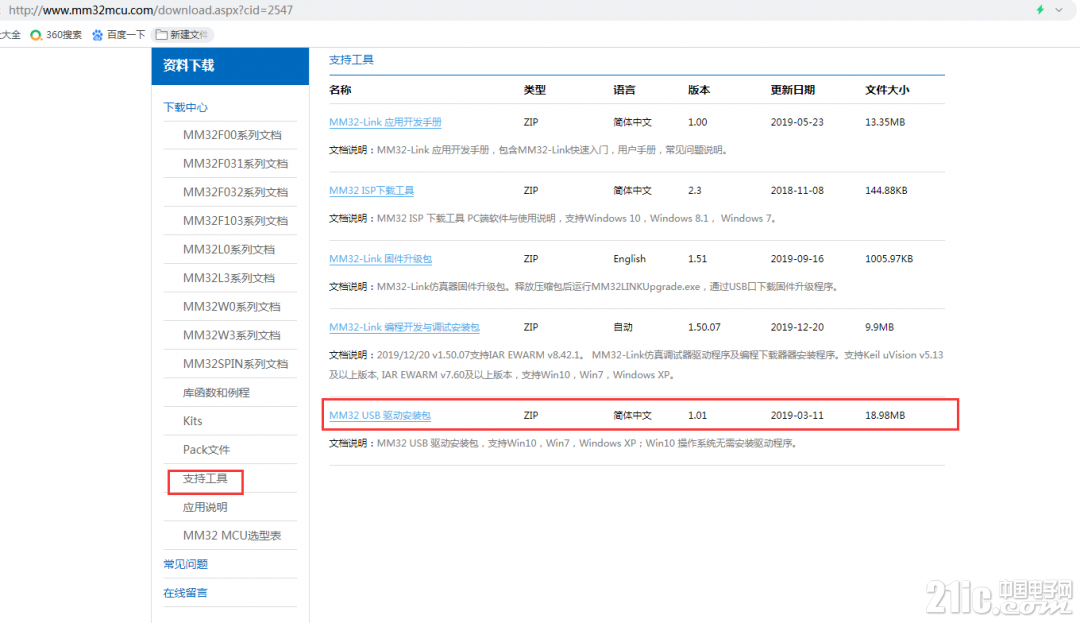The image size is (1080, 623).
Task: Open MM32SPIN系列文档 category
Action: pyautogui.click(x=236, y=363)
